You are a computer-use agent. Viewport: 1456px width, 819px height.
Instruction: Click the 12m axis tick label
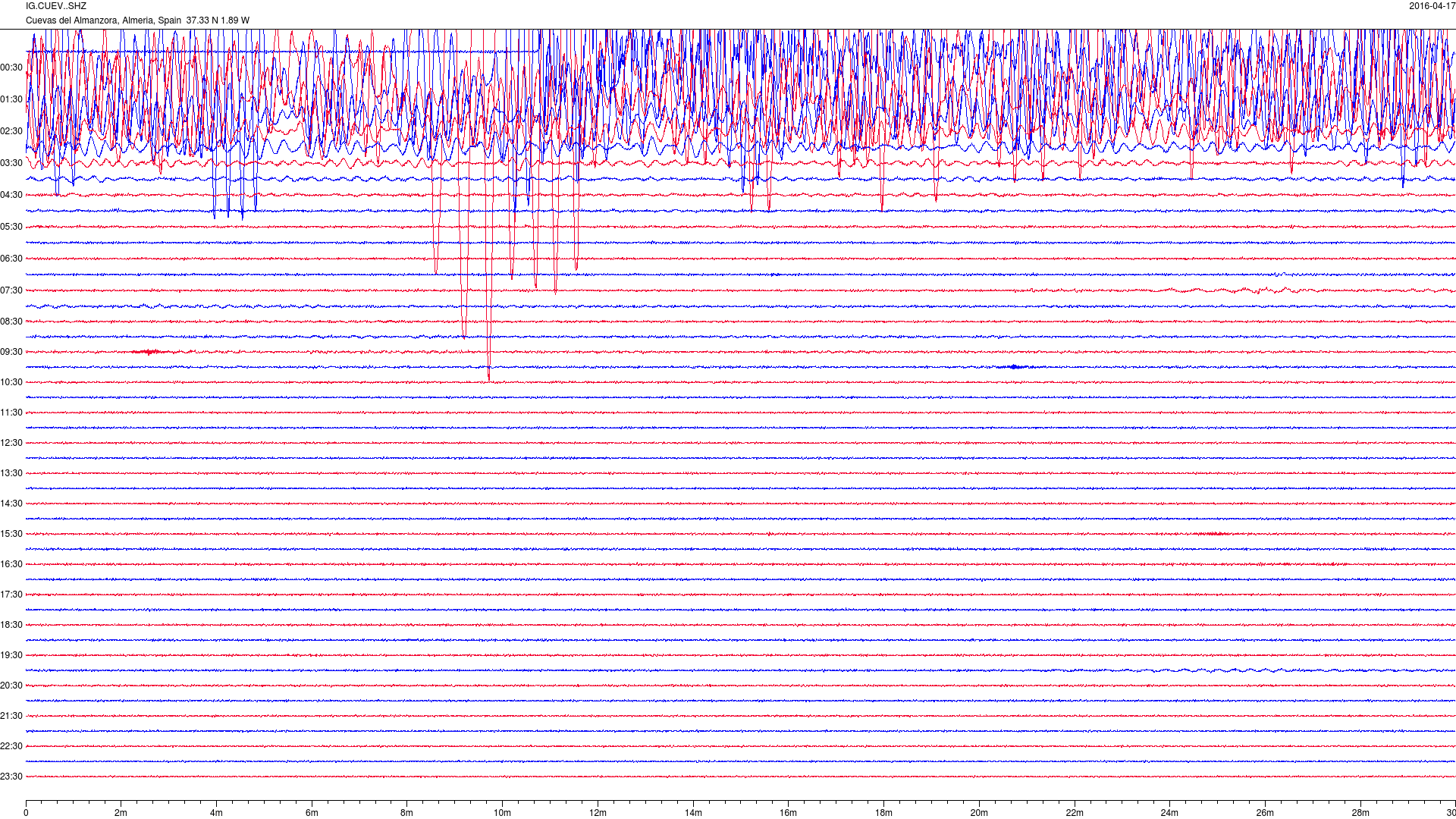tap(598, 813)
